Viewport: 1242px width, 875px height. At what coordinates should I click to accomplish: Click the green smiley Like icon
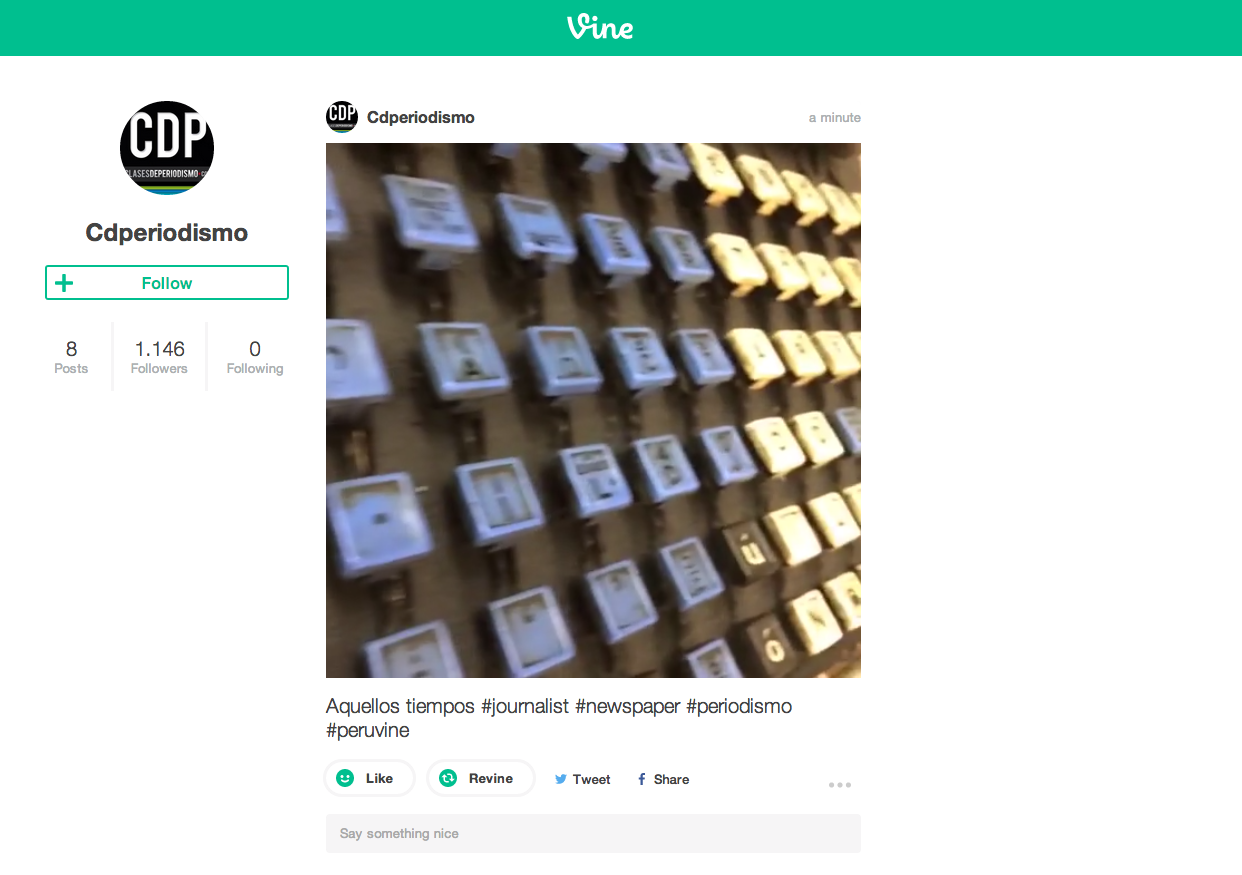pyautogui.click(x=345, y=778)
